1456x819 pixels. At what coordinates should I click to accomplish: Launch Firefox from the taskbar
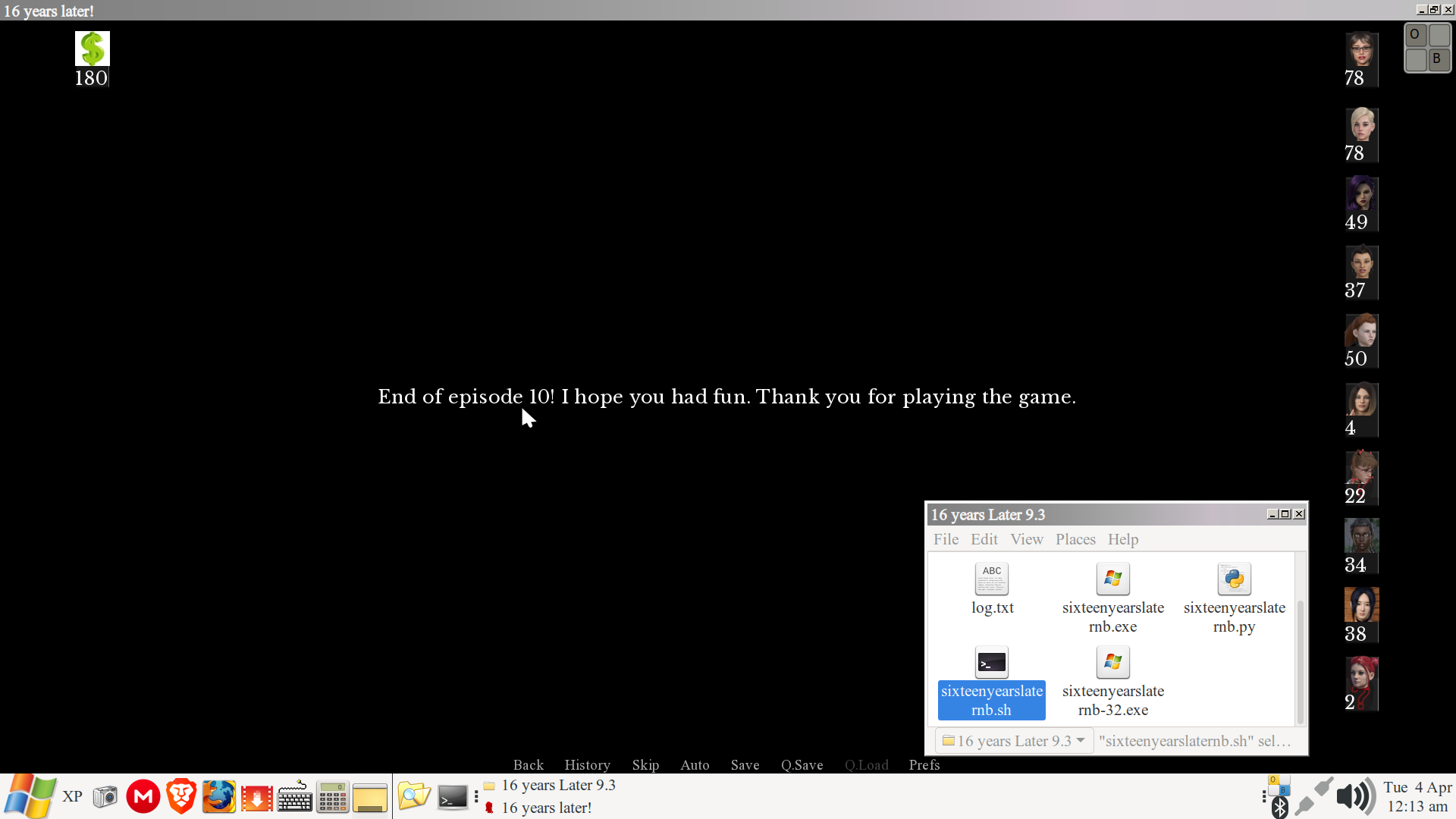218,797
